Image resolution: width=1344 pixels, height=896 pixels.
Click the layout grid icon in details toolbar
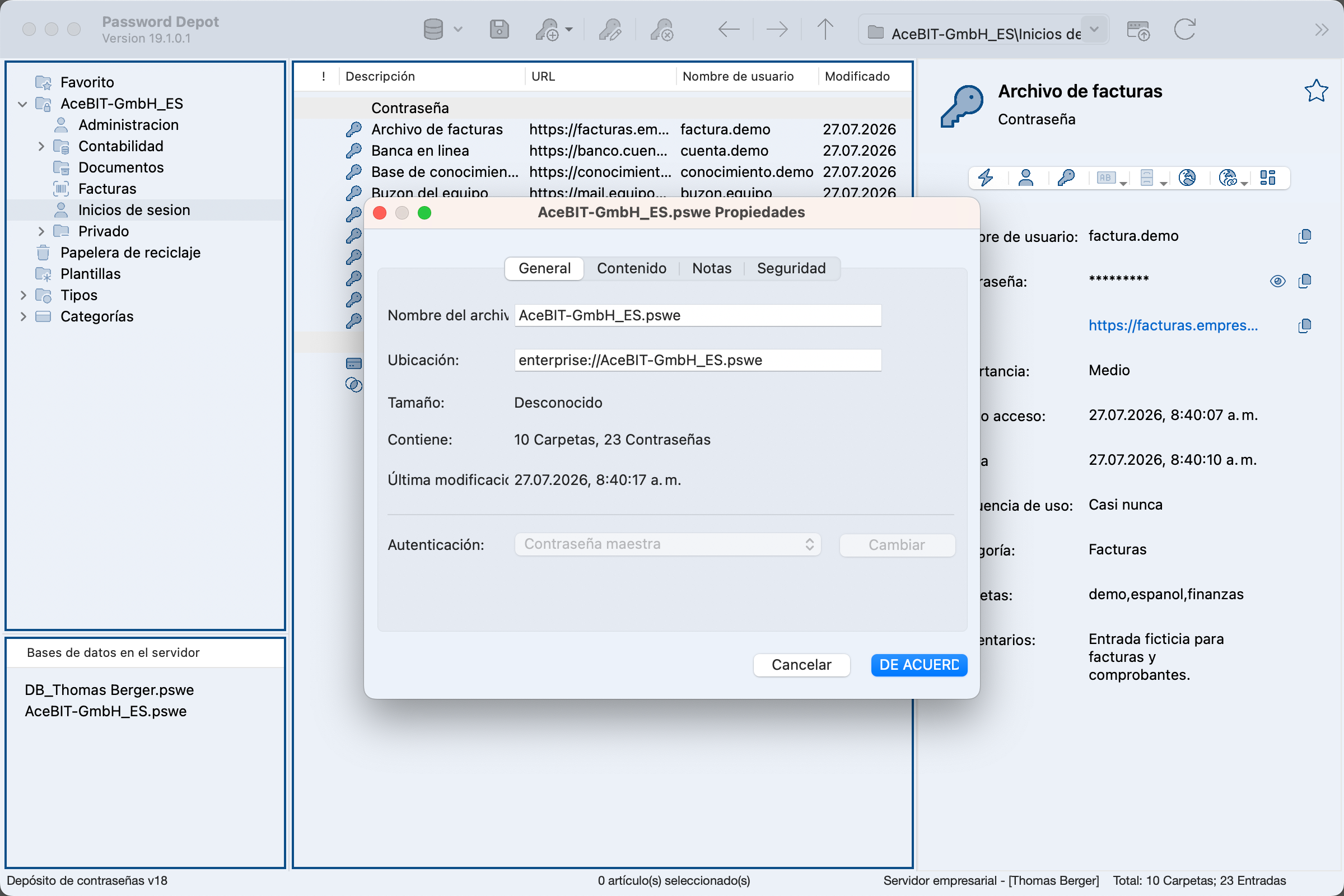point(1267,178)
